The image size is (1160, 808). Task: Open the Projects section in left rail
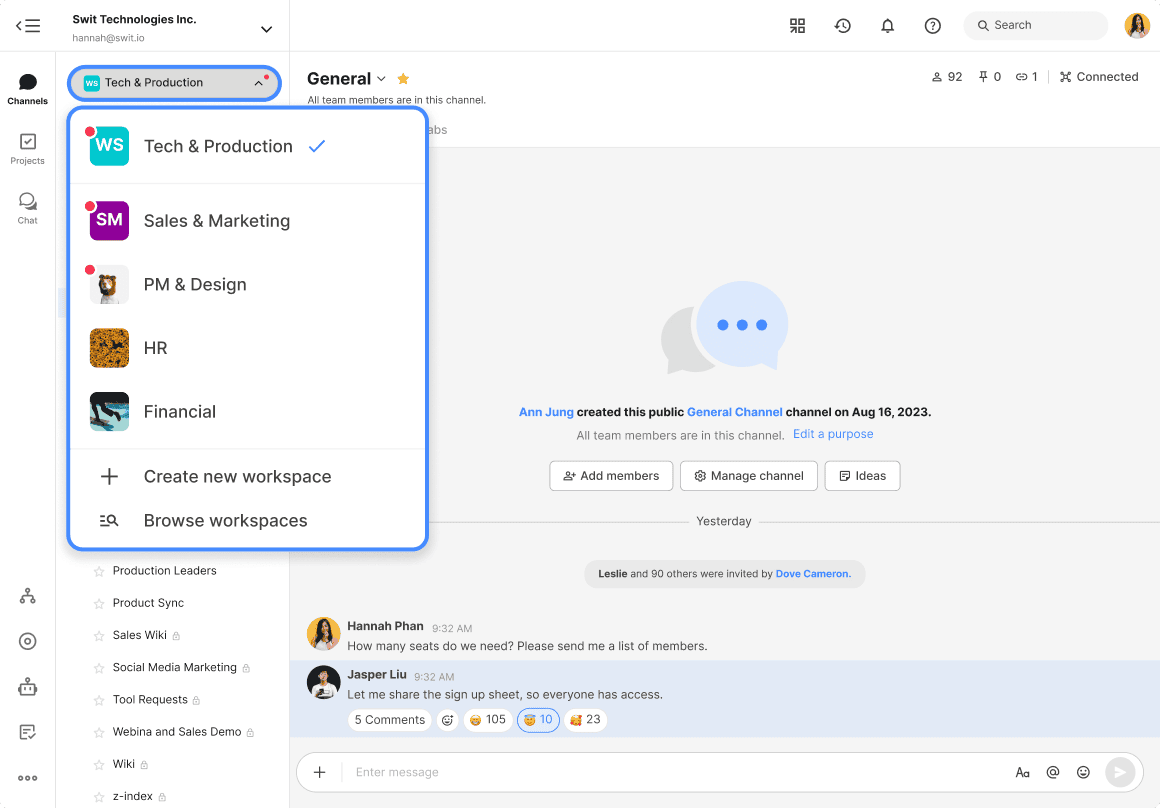[x=27, y=149]
